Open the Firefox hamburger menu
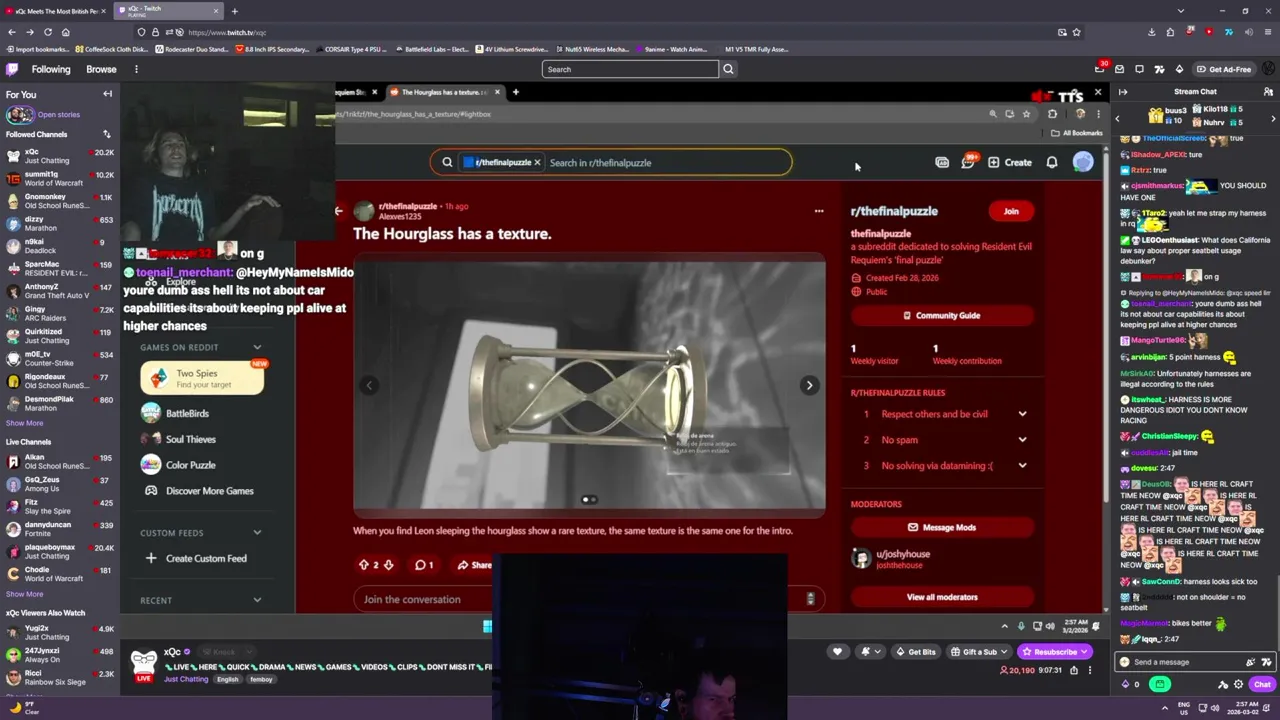Viewport: 1280px width, 720px height. (1267, 32)
